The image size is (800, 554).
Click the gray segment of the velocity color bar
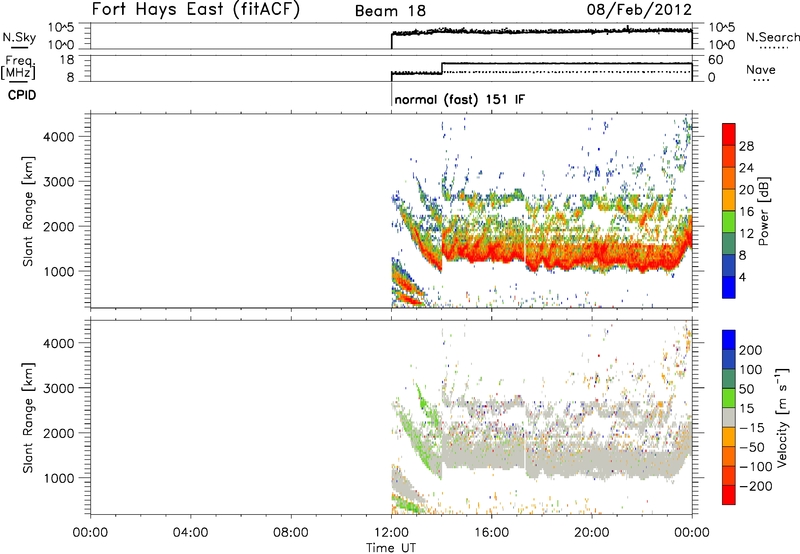pyautogui.click(x=729, y=417)
